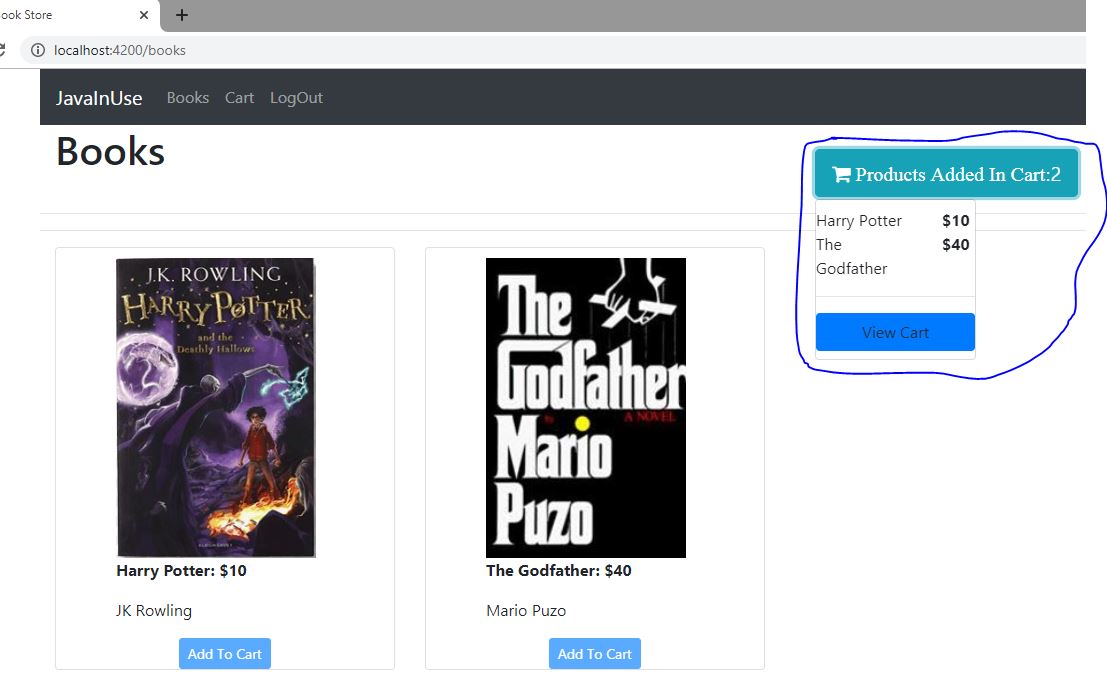Click the $10 price in cart

coord(956,220)
